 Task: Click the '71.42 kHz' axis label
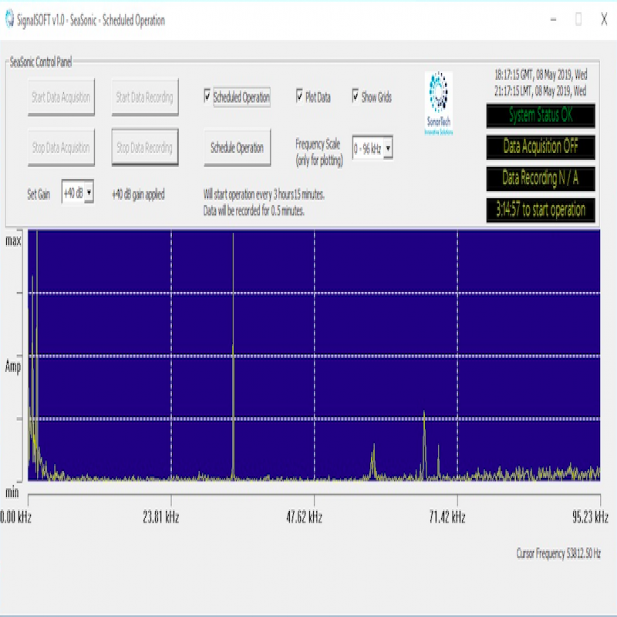coord(447,517)
